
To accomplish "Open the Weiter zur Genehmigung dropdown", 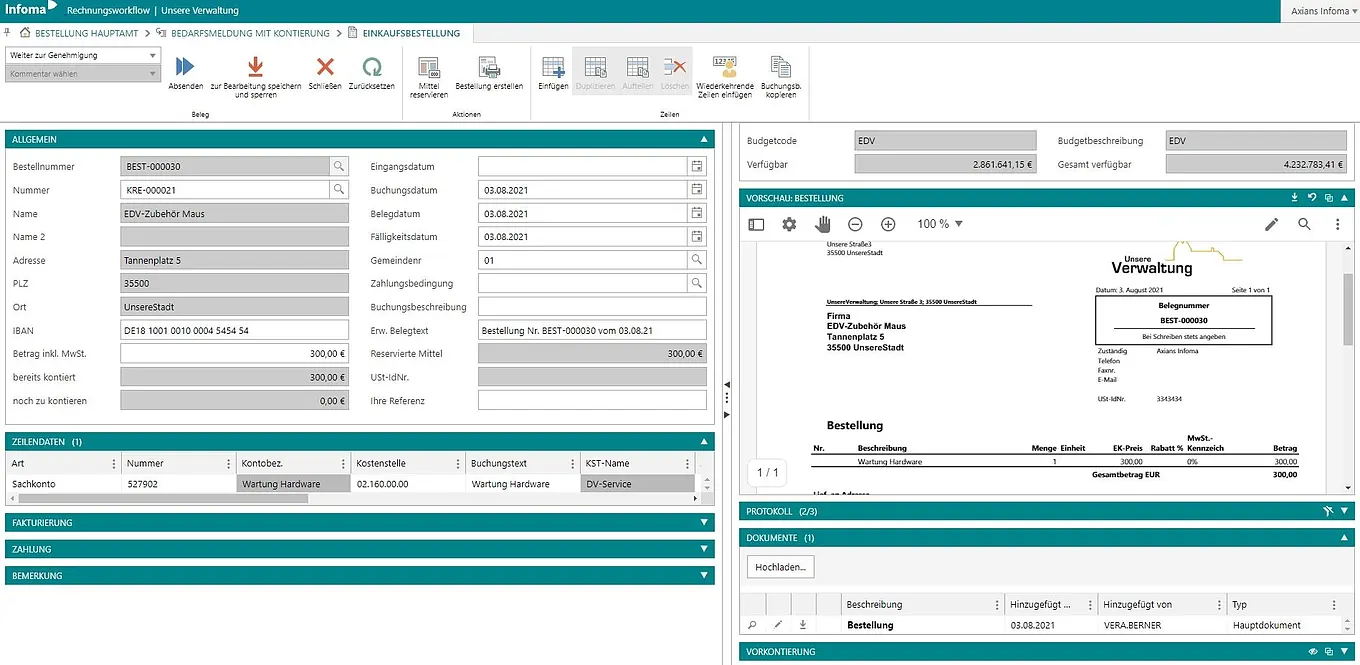I will pos(82,55).
